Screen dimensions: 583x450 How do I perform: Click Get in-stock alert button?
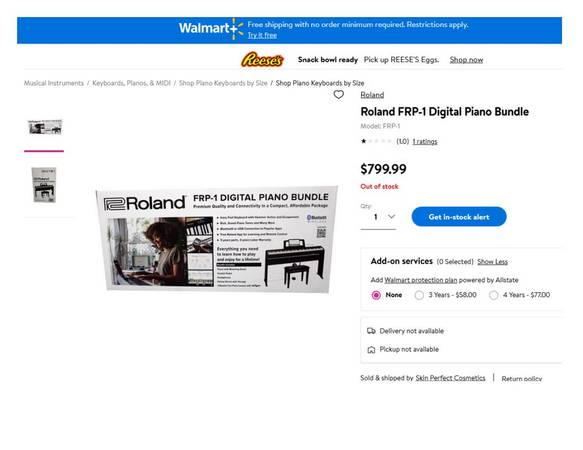[459, 217]
